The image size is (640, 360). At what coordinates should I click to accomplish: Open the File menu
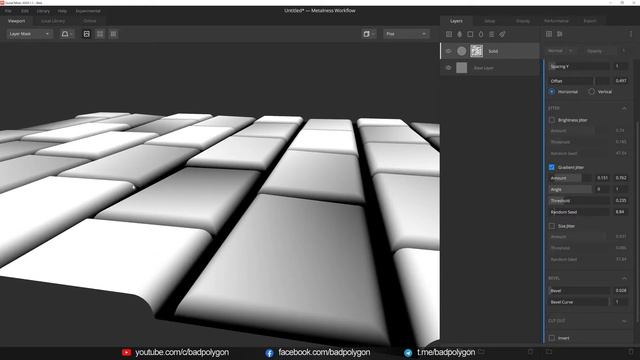pos(8,11)
